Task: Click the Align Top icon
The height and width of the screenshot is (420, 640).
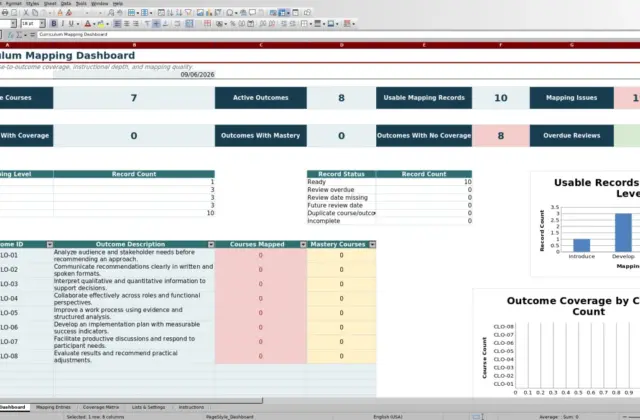Action: tap(147, 24)
